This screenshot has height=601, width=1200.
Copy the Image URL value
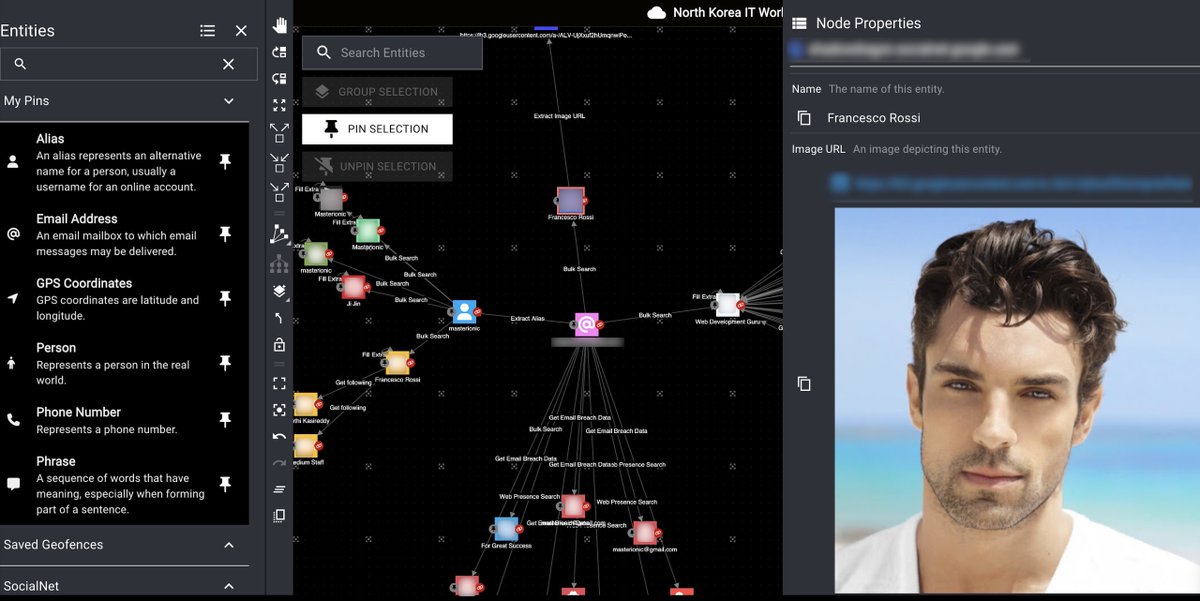[804, 384]
